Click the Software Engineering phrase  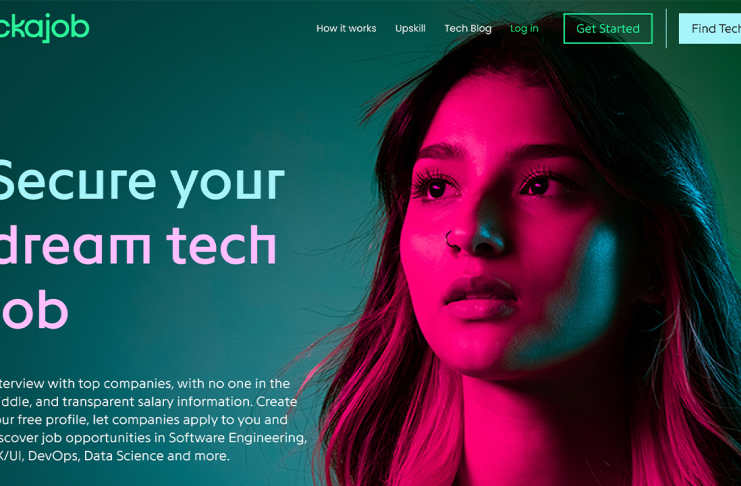click(x=236, y=438)
